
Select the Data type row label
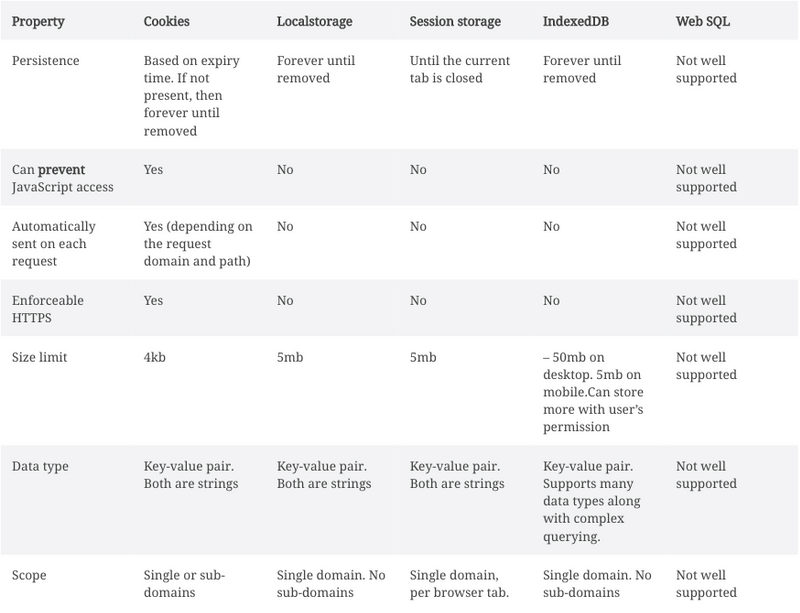42,467
